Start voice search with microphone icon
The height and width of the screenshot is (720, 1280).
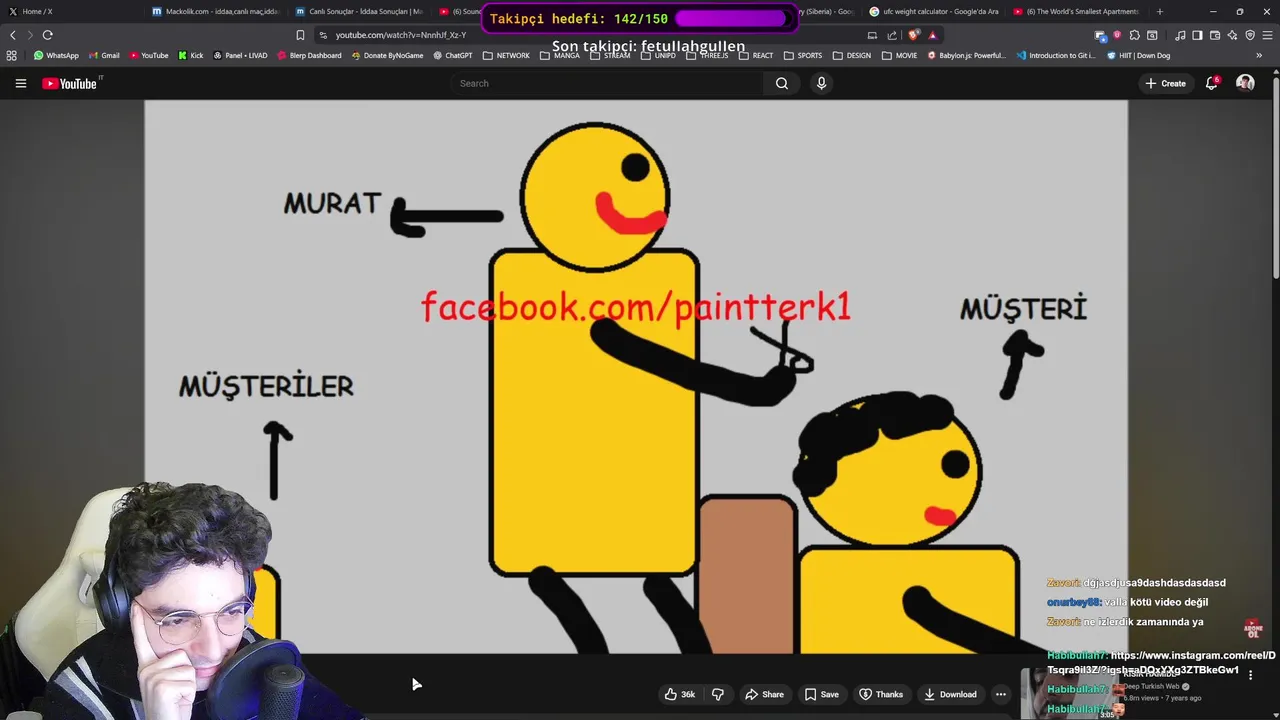coord(821,83)
